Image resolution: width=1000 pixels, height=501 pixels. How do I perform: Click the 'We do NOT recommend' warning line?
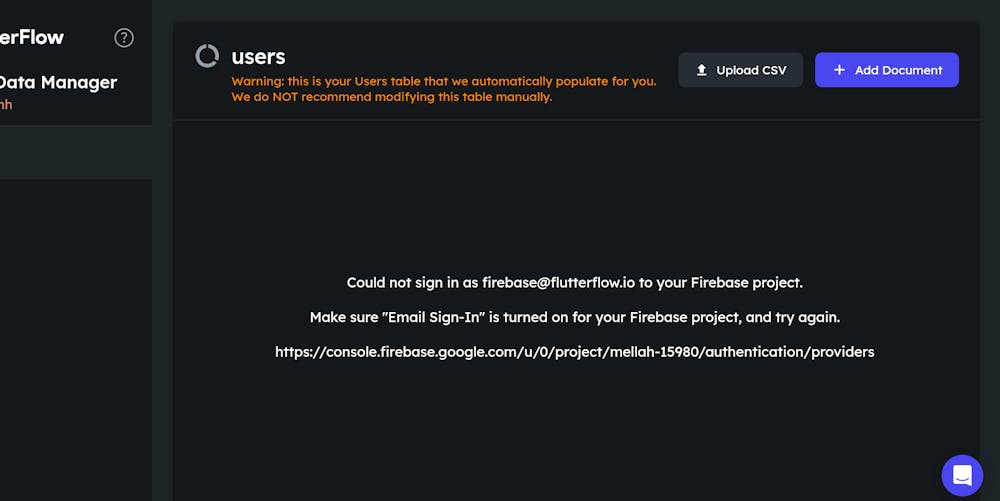(x=391, y=97)
